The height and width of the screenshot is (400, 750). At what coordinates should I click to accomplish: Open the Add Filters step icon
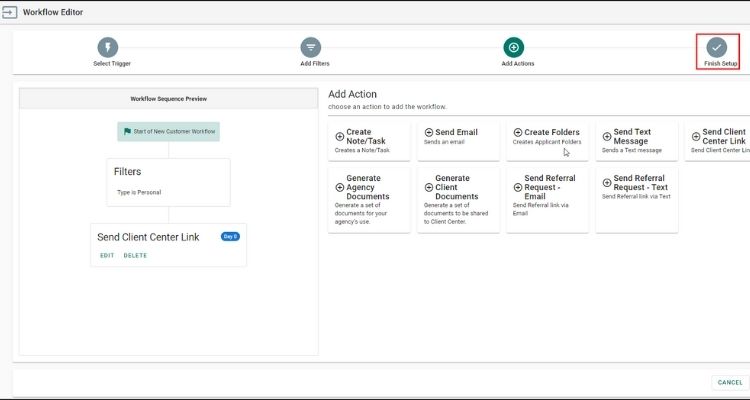point(311,48)
